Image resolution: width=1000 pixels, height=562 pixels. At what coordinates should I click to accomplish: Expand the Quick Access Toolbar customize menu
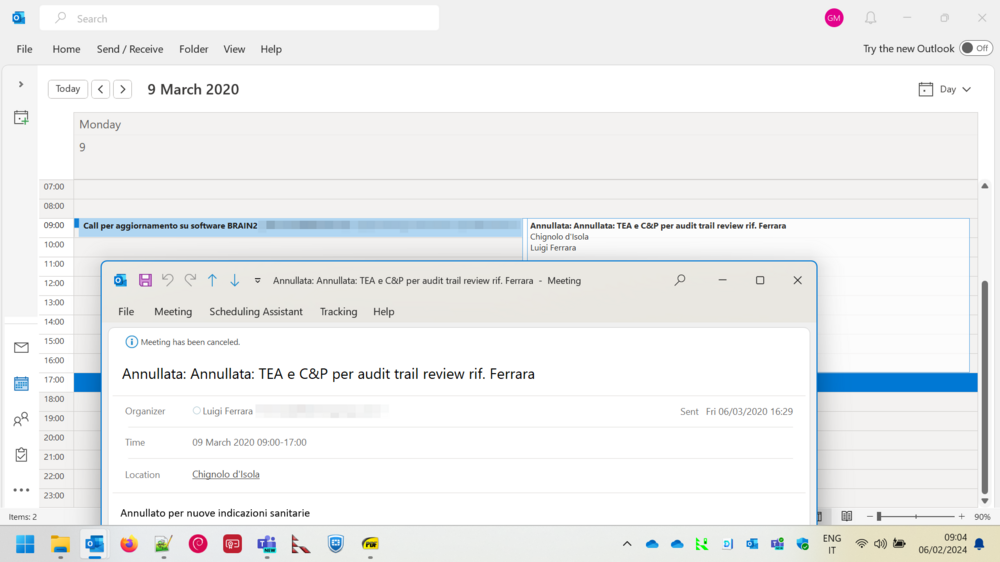(257, 281)
